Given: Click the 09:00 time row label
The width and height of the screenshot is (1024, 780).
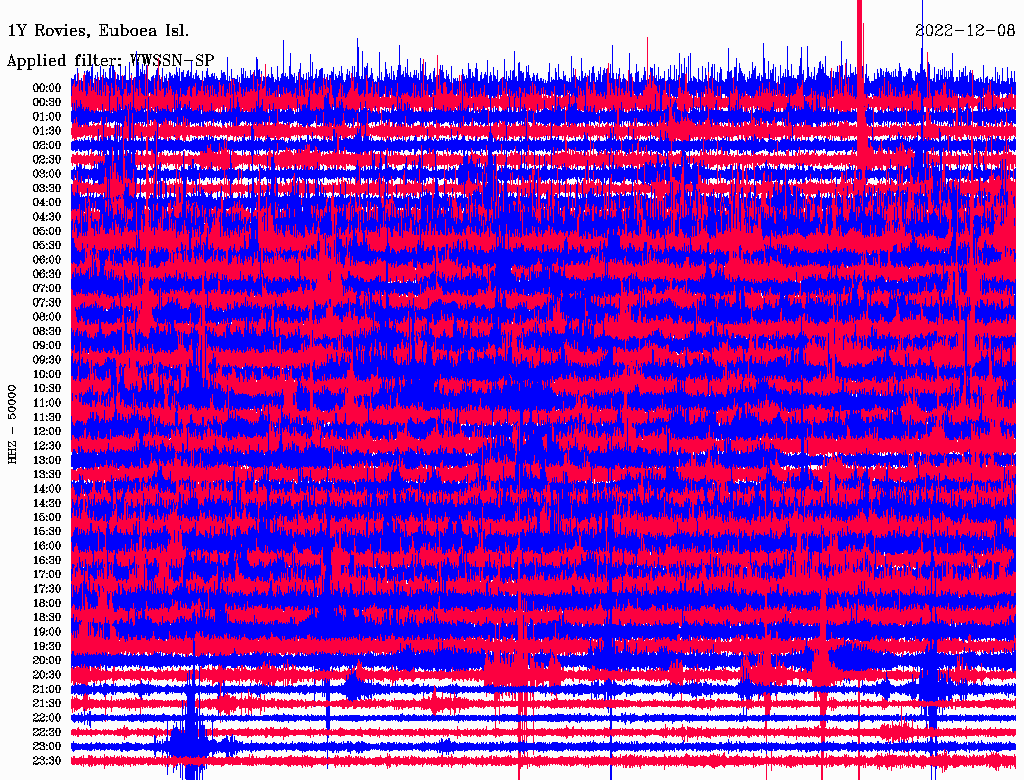Looking at the screenshot, I should pyautogui.click(x=47, y=346).
